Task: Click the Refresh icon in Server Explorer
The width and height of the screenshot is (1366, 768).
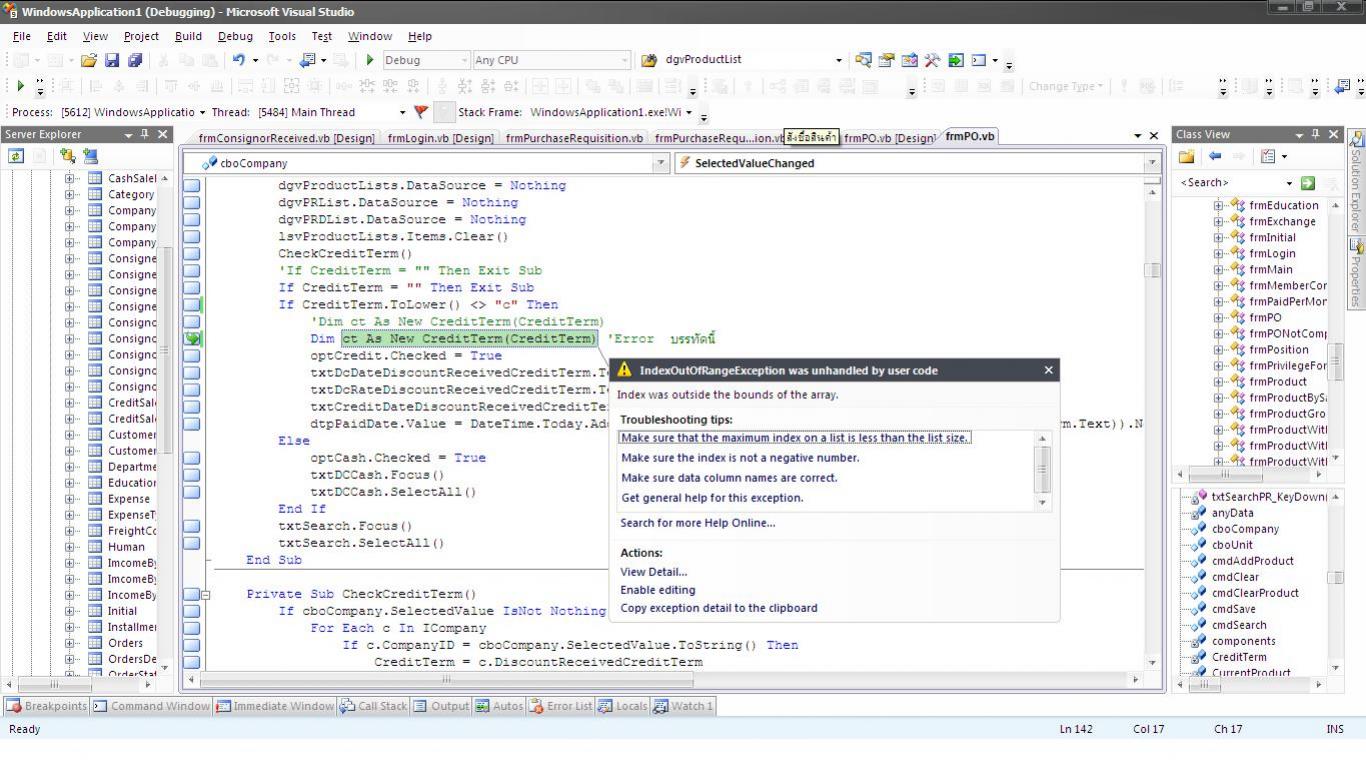Action: click(16, 156)
